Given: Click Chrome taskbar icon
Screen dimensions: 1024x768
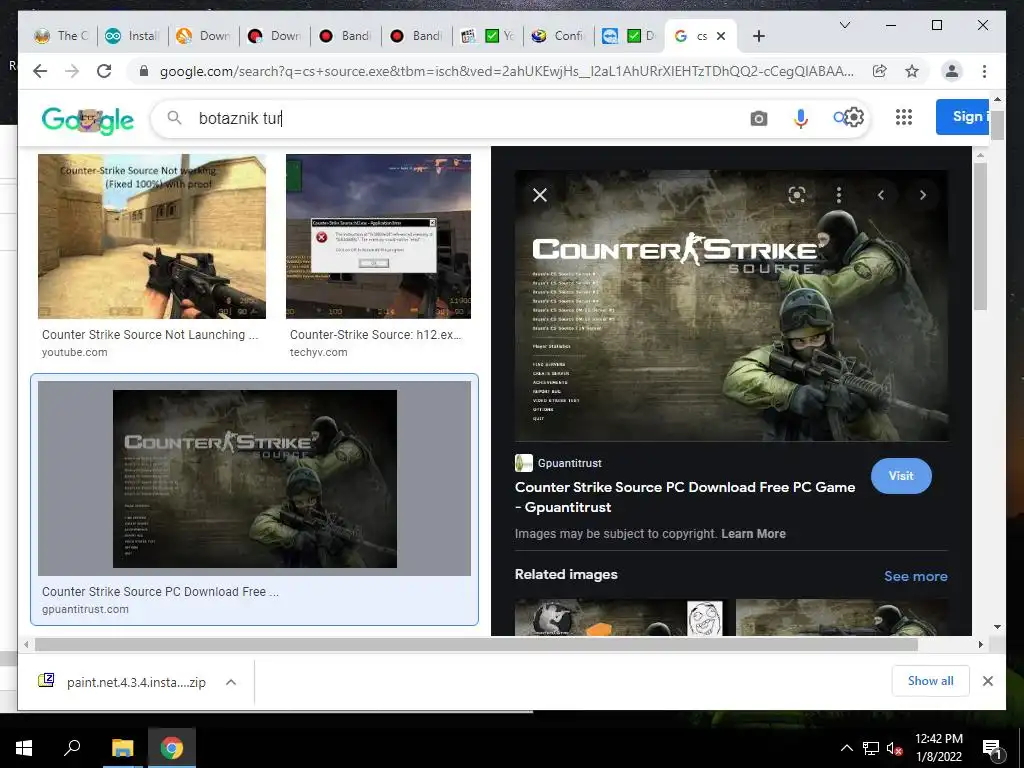Looking at the screenshot, I should (172, 748).
